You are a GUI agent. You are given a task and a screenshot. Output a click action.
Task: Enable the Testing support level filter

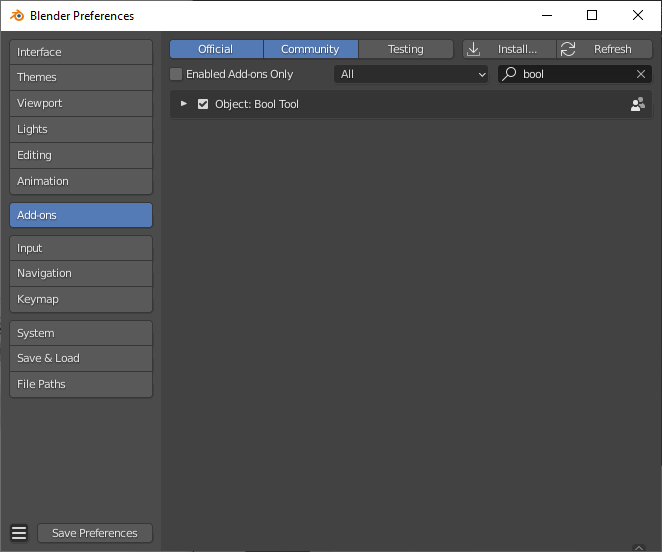point(406,49)
